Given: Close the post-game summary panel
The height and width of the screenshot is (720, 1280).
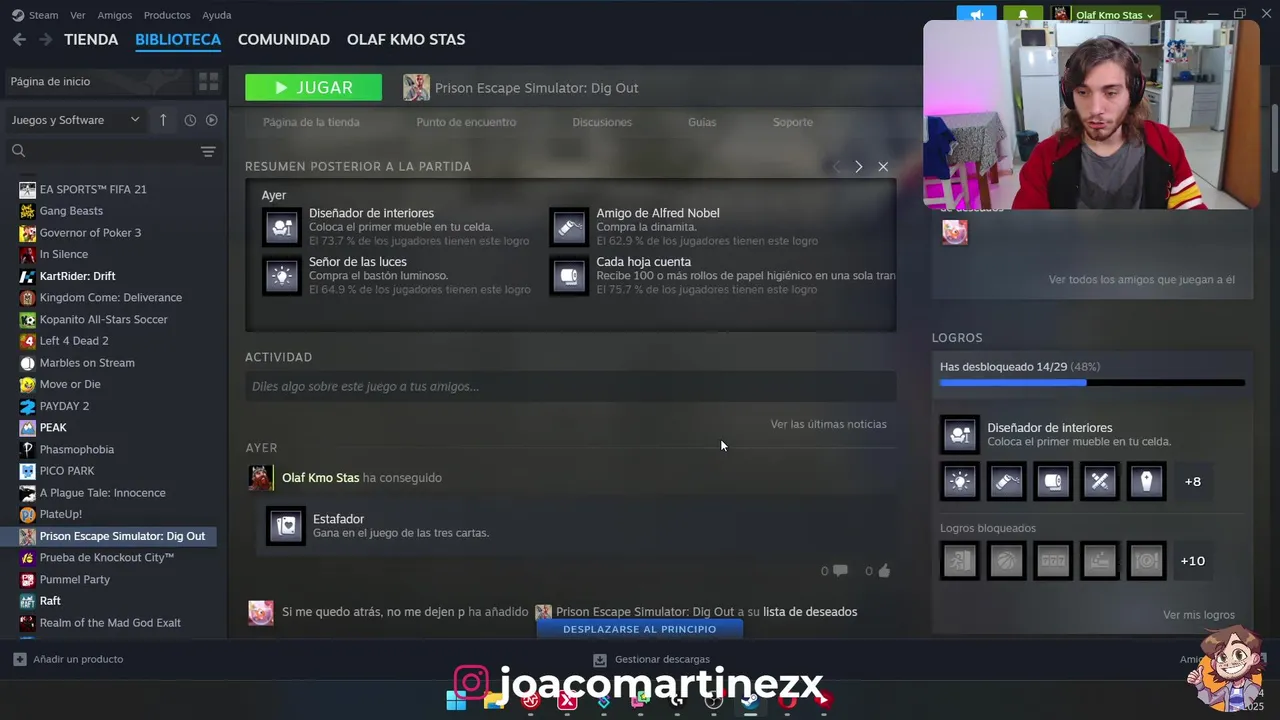Looking at the screenshot, I should pos(883,167).
